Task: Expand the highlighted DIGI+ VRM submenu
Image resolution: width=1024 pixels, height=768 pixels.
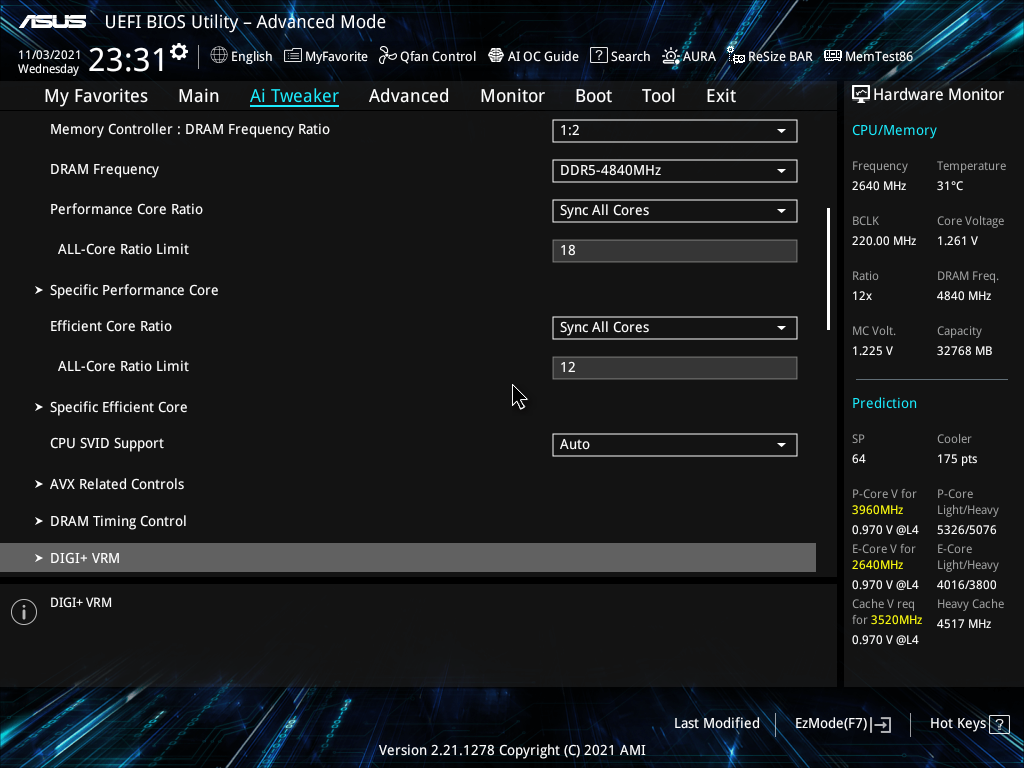Action: [x=408, y=558]
